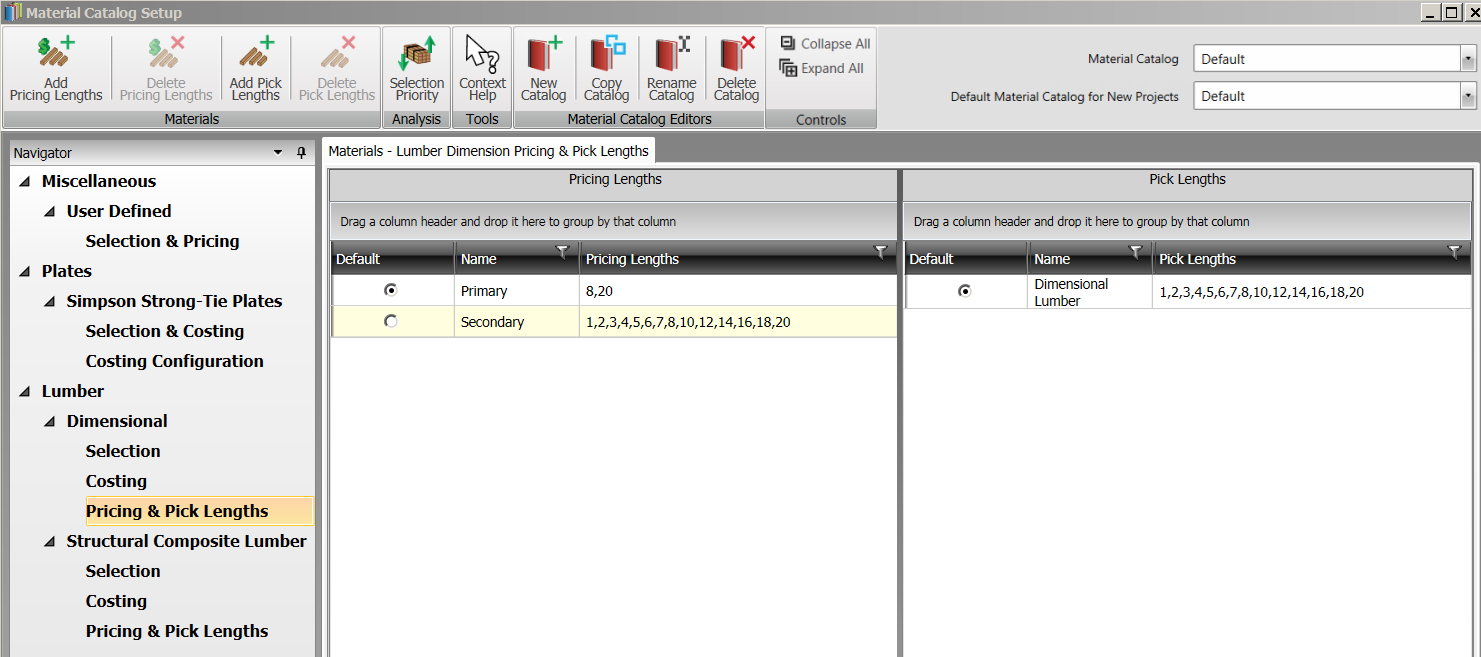The height and width of the screenshot is (657, 1481).
Task: Collapse the Miscellaneous tree node
Action: pyautogui.click(x=24, y=182)
